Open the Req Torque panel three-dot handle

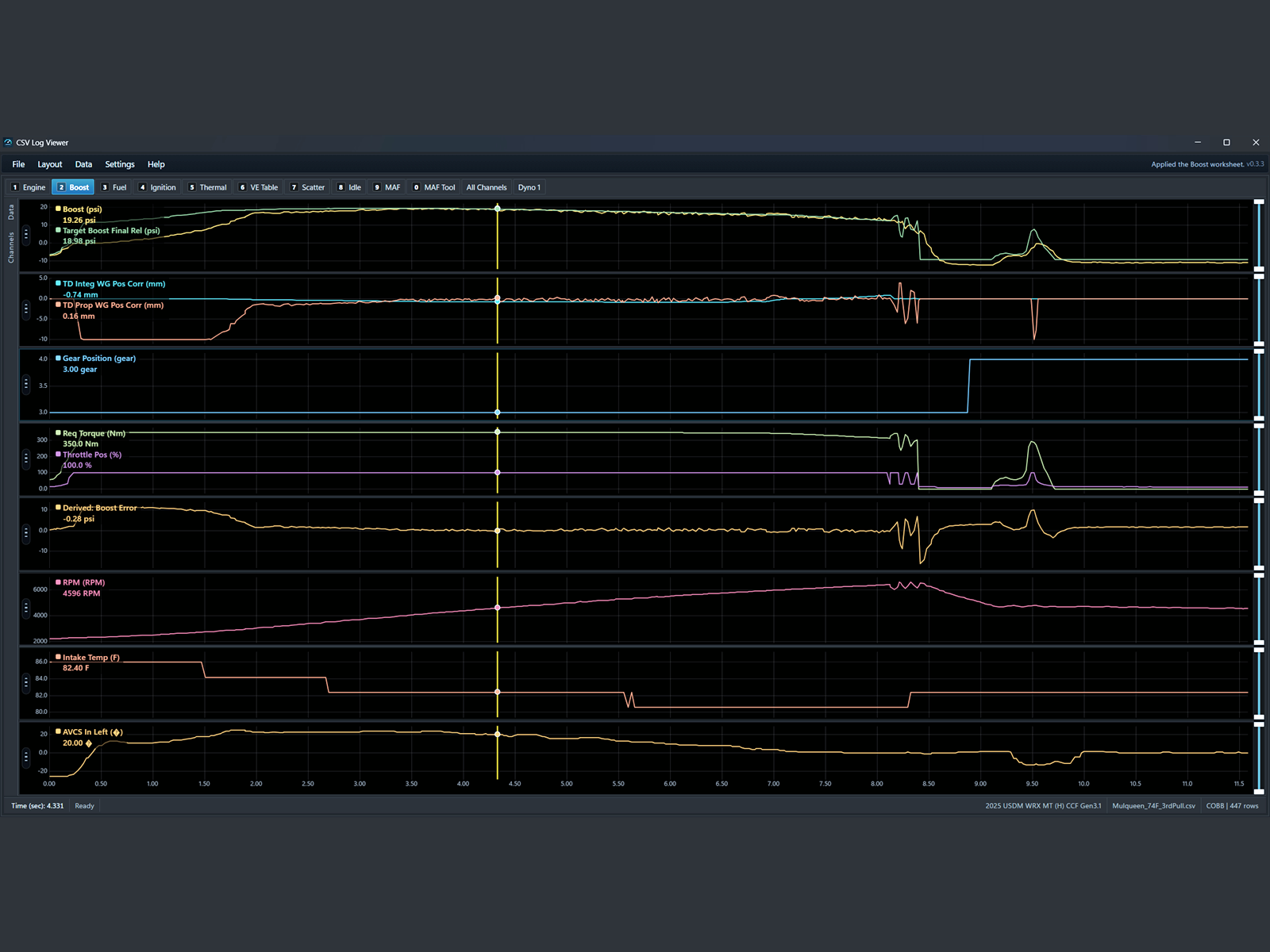pos(26,459)
